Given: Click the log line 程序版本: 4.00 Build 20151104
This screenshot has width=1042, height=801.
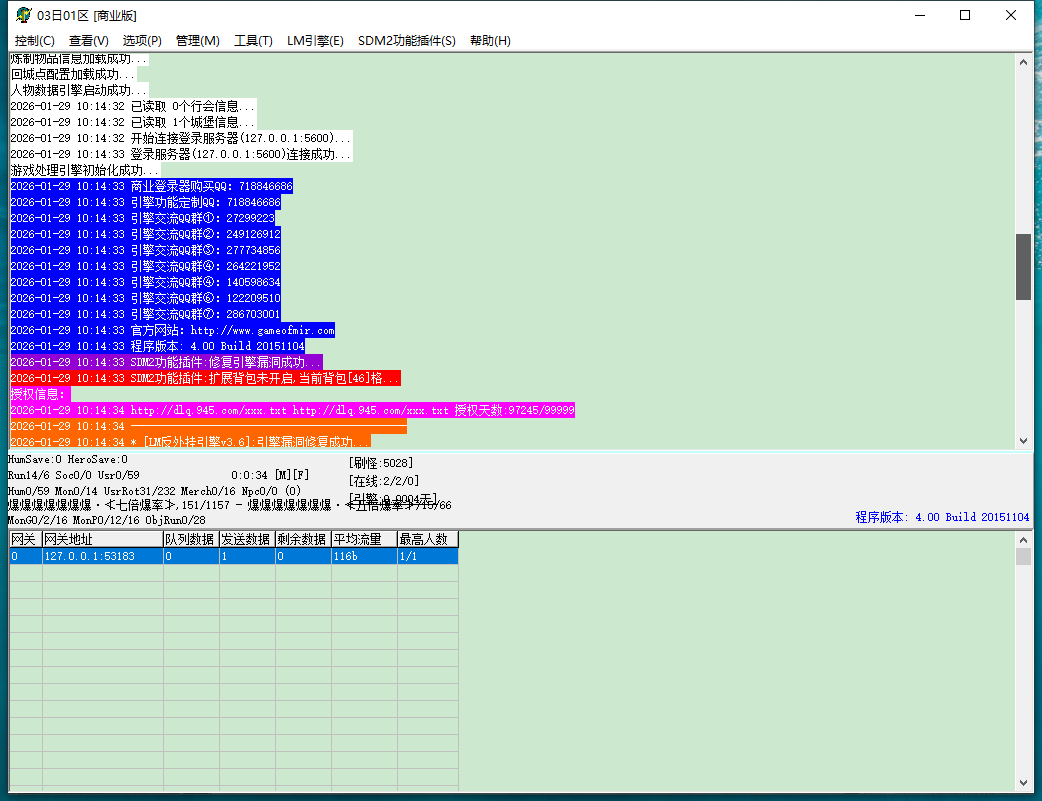Looking at the screenshot, I should [x=157, y=346].
